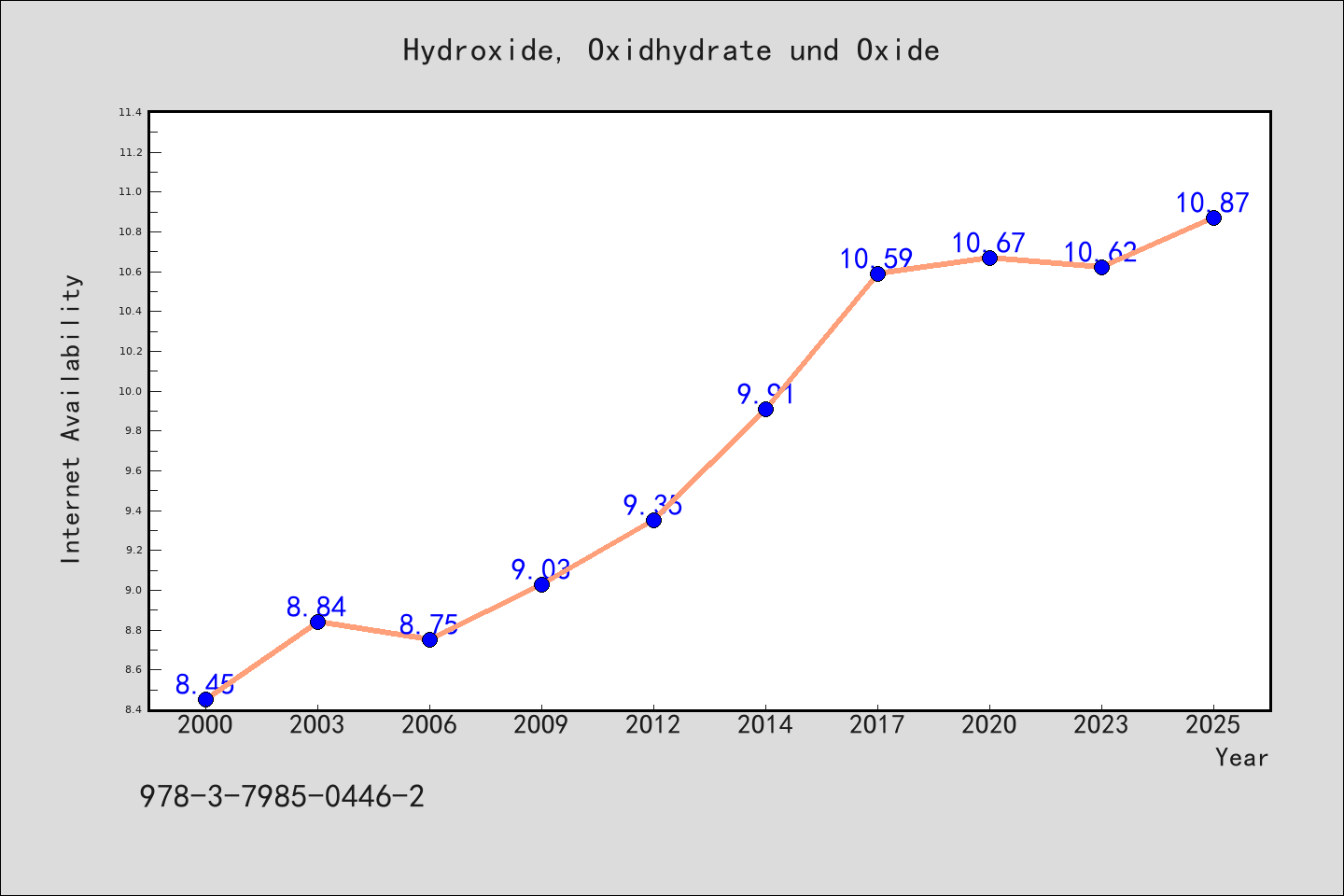Click the y-axis tick label 8.6
1344x896 pixels.
pyautogui.click(x=133, y=670)
